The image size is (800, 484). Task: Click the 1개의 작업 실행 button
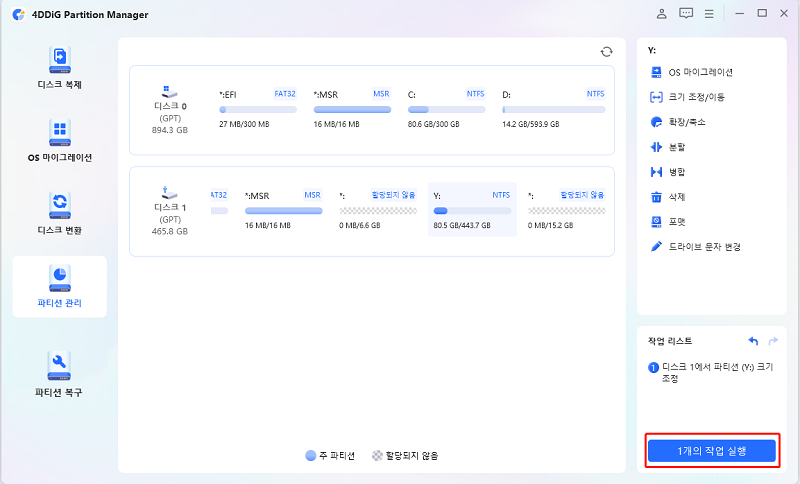pyautogui.click(x=712, y=451)
